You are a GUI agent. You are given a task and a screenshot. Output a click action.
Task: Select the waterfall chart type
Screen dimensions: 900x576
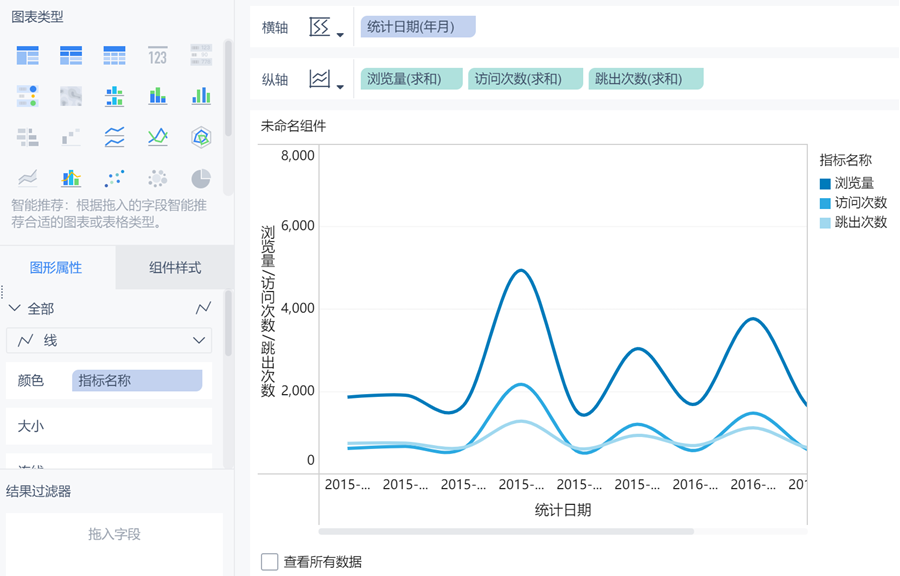pos(71,137)
